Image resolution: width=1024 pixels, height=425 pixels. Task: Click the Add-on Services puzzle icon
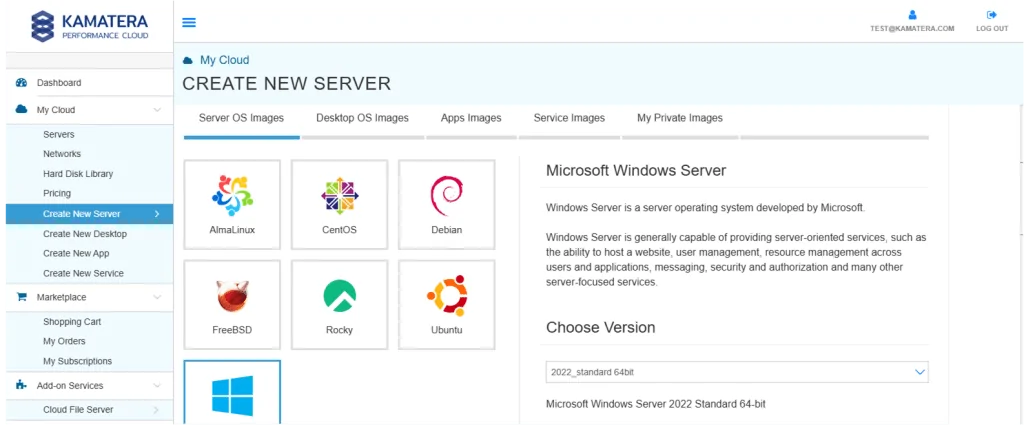(x=21, y=386)
